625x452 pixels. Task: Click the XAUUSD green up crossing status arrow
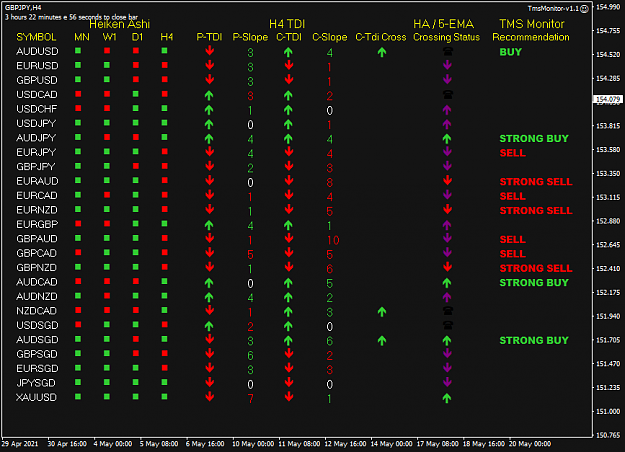(x=447, y=398)
